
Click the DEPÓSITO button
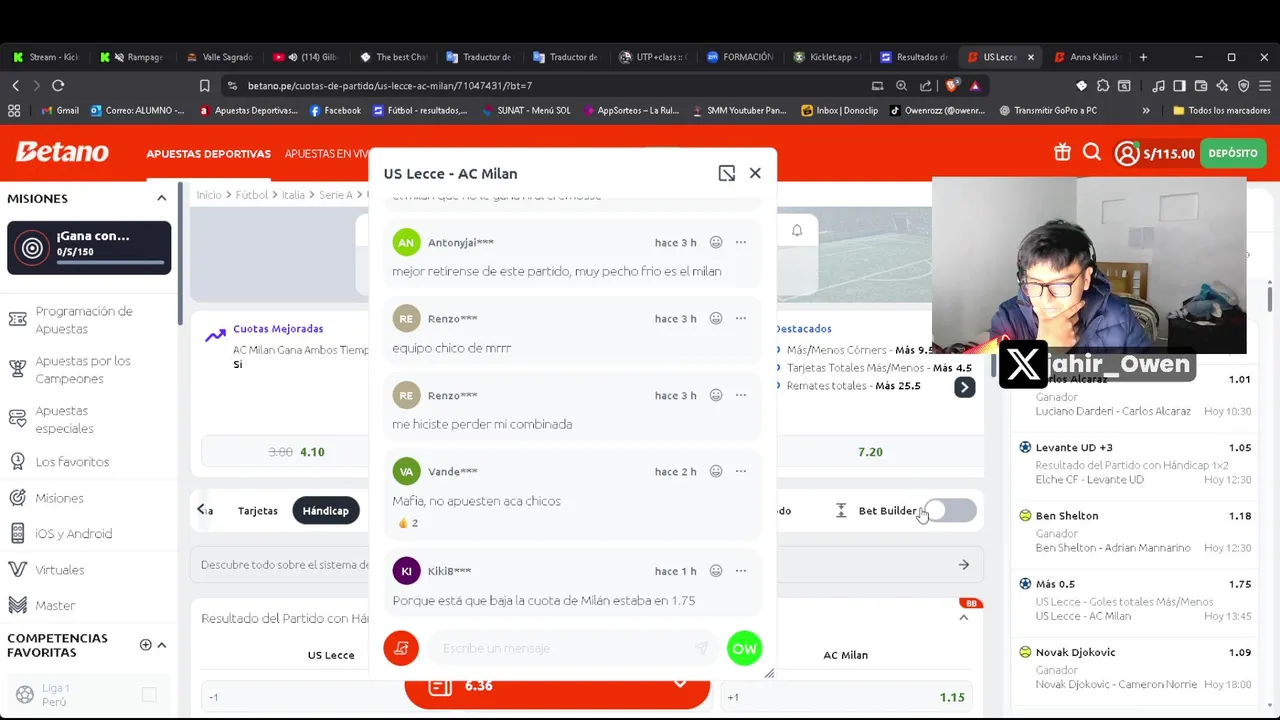[1233, 153]
